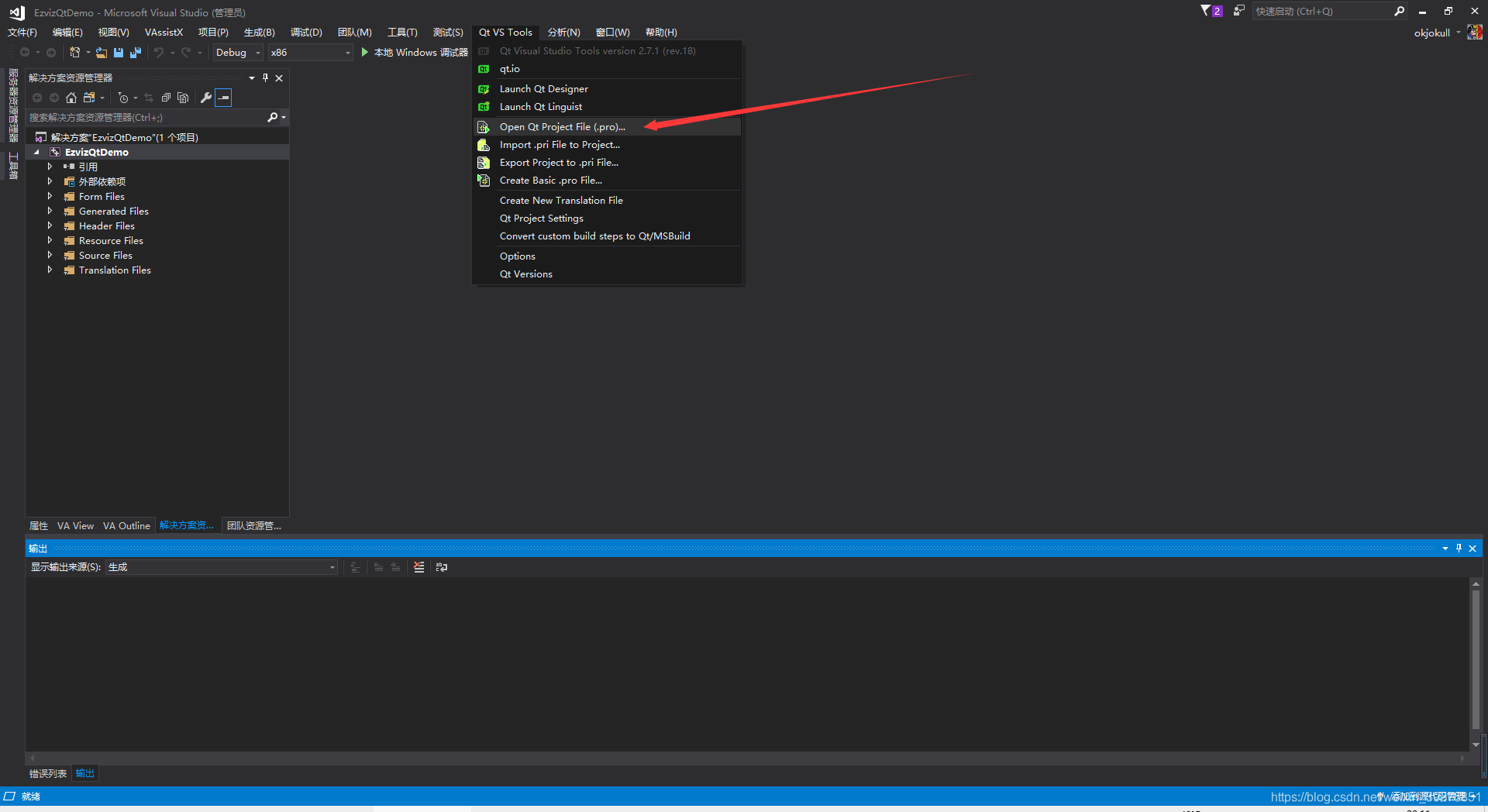The width and height of the screenshot is (1488, 812).
Task: Click the Open File folder toolbar icon
Action: [x=102, y=53]
